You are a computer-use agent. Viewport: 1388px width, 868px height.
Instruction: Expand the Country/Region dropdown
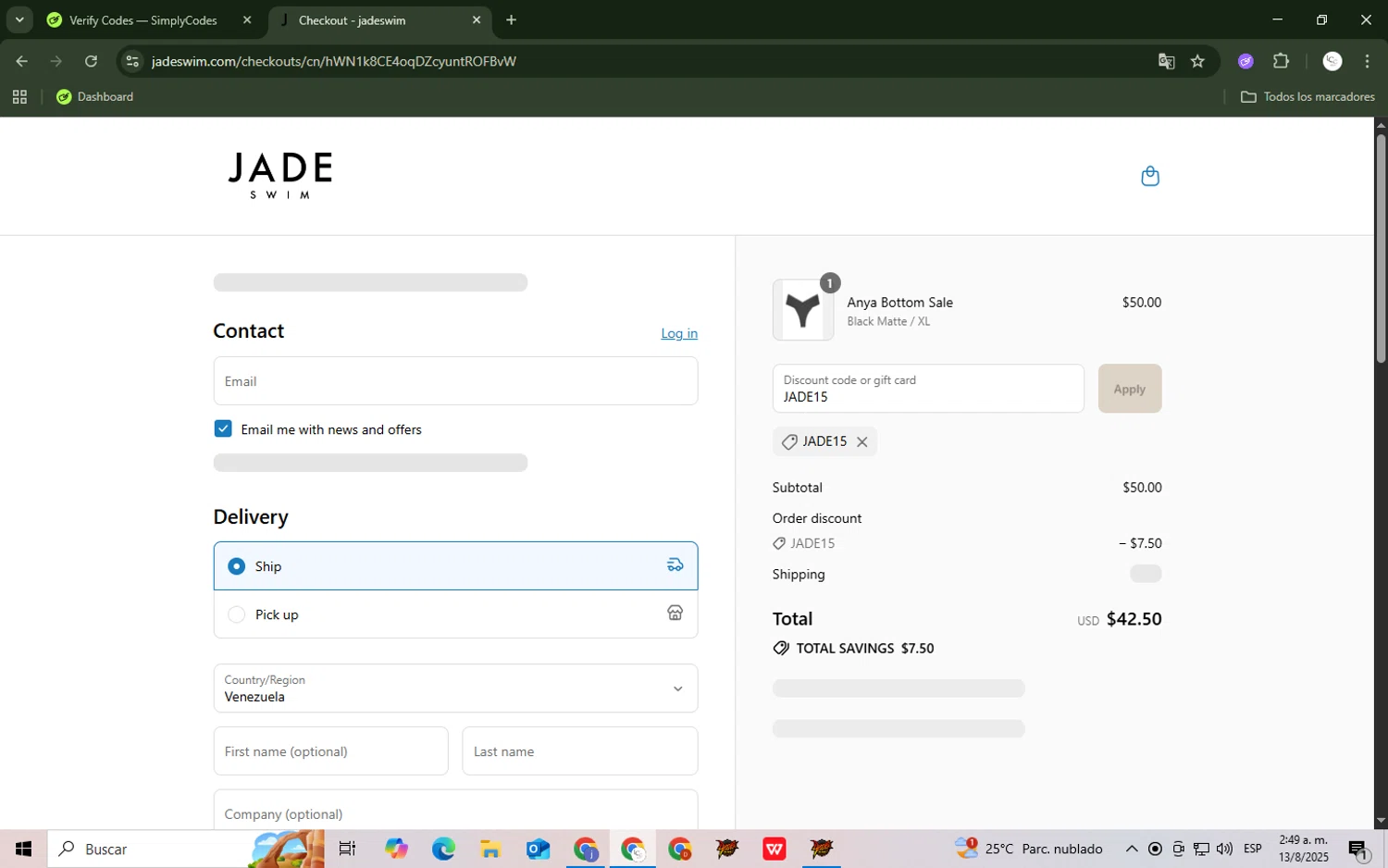[x=455, y=688]
